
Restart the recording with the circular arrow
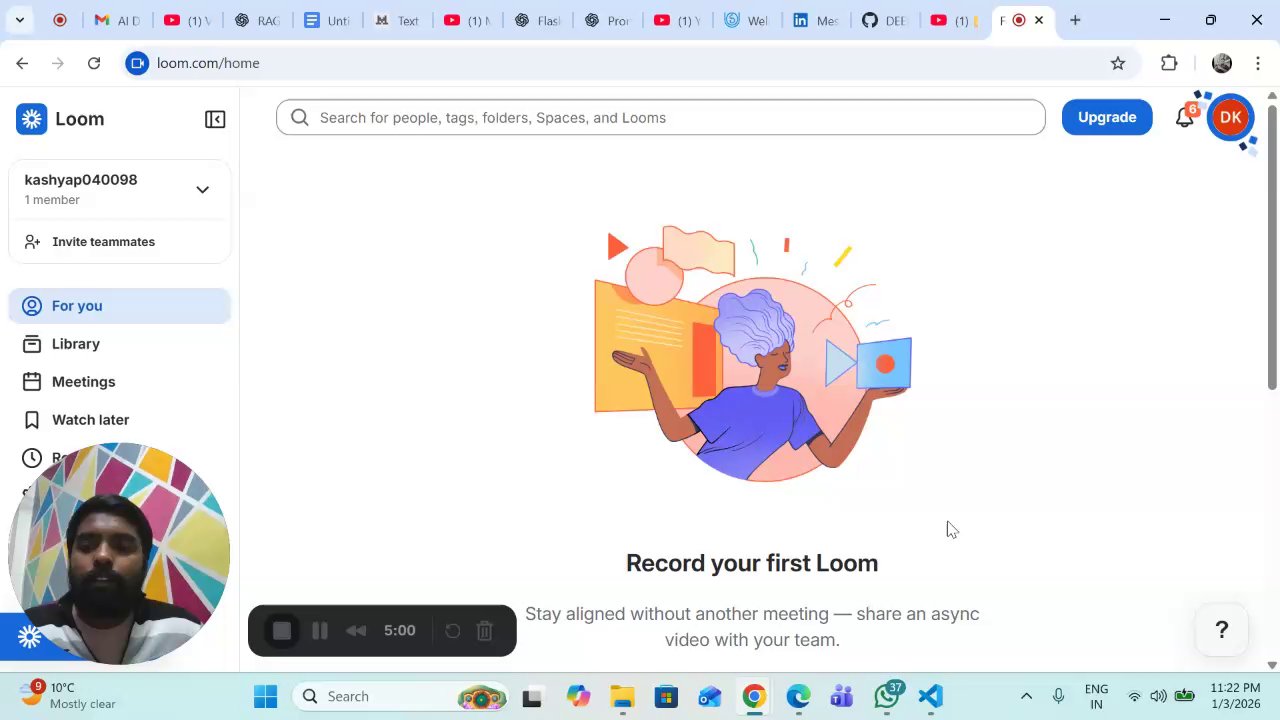(452, 631)
